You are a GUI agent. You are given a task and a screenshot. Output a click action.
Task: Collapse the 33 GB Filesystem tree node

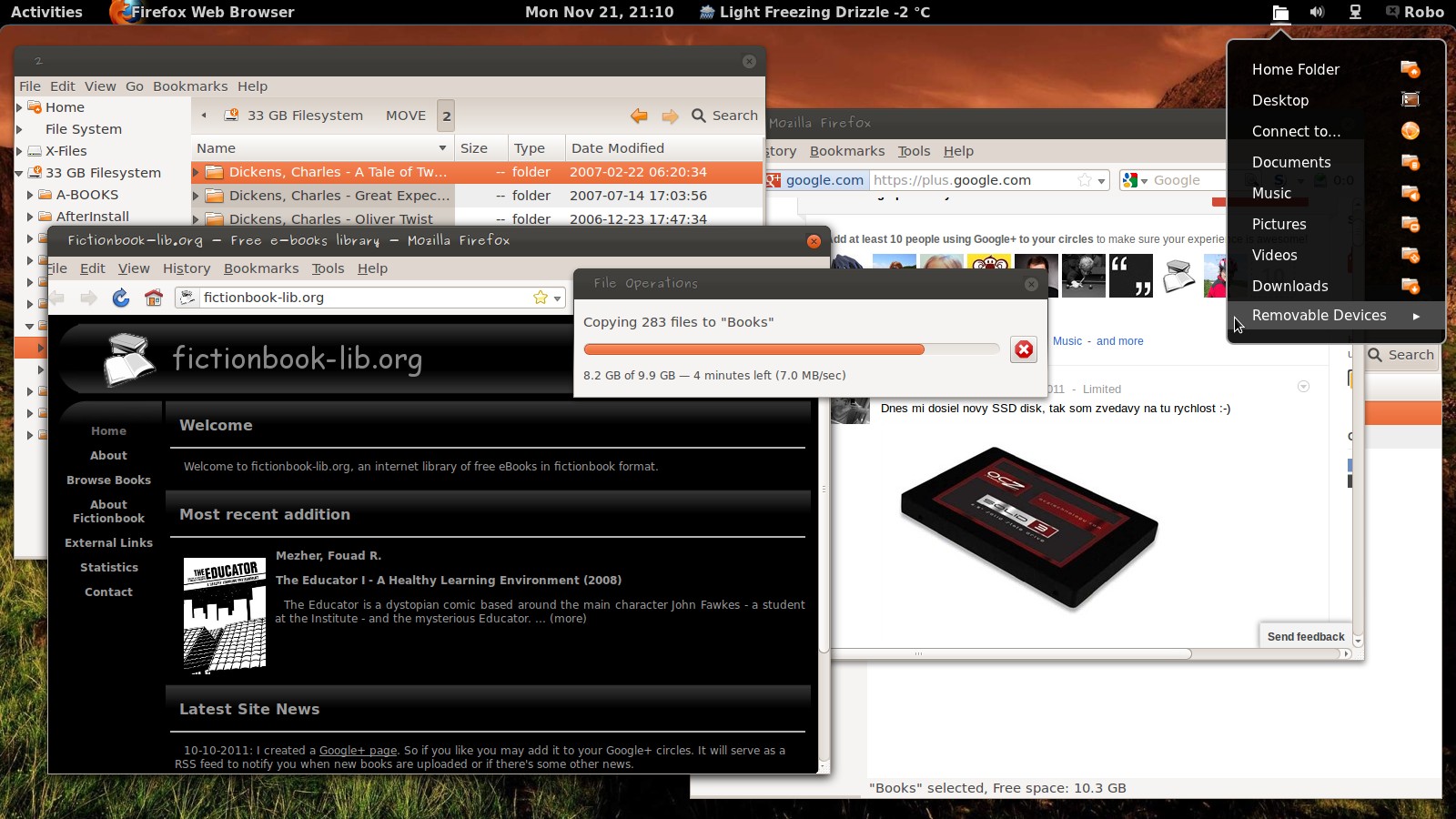pos(19,173)
